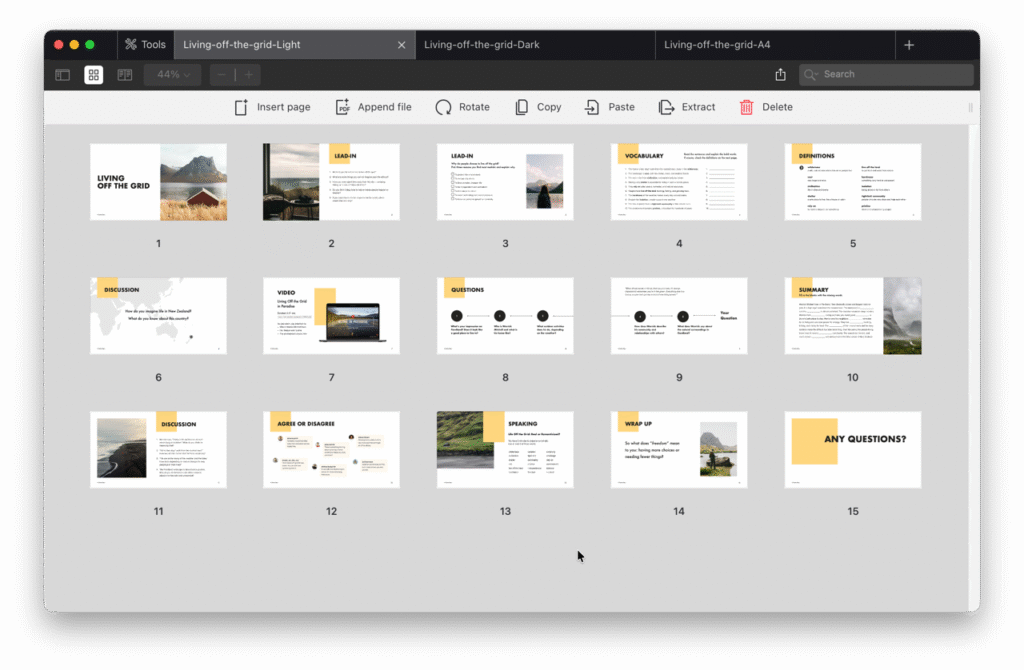Image resolution: width=1024 pixels, height=670 pixels.
Task: Click the Append file PDF icon
Action: point(342,107)
